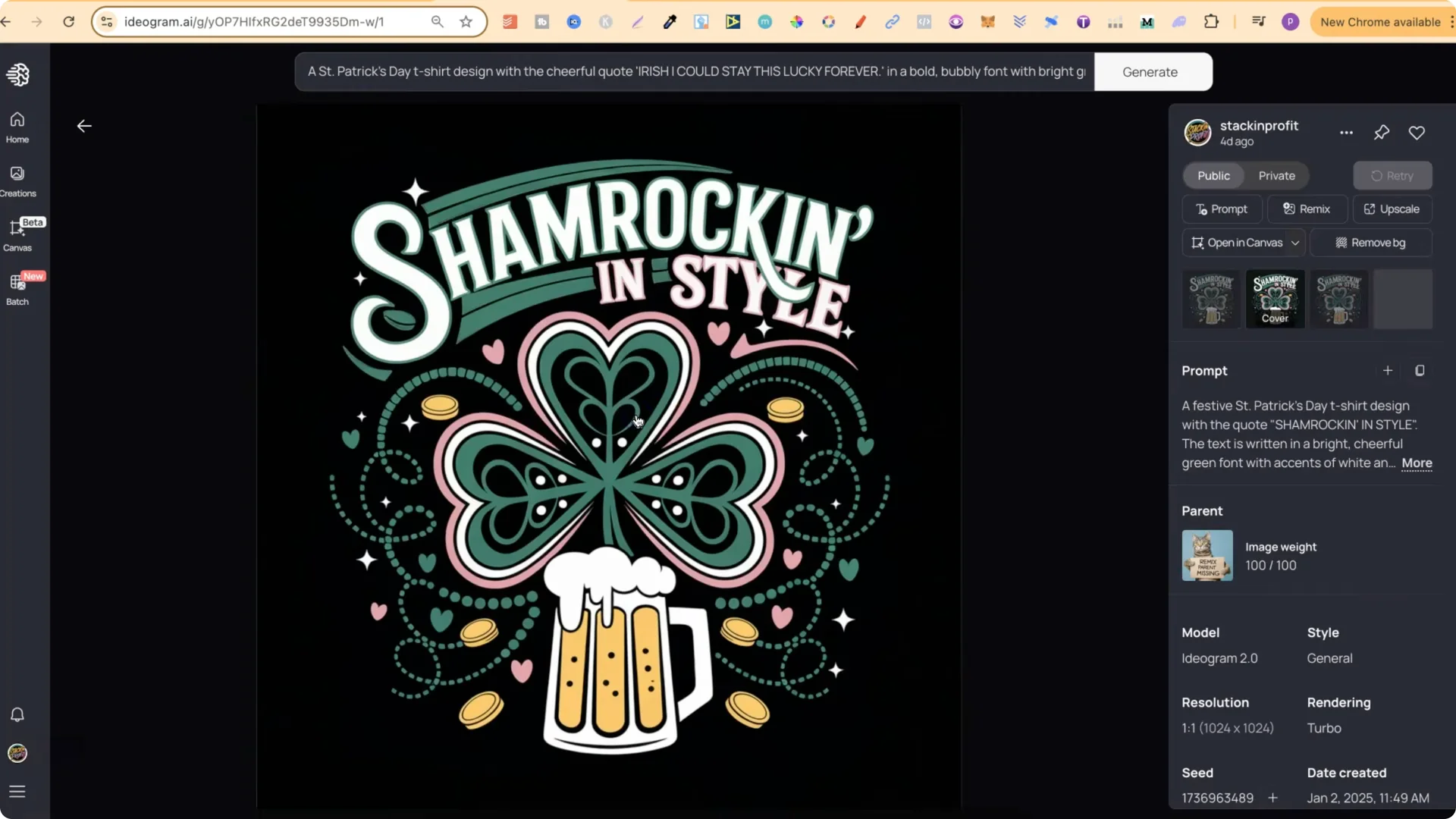Open the notifications bell
Screen dimensions: 1456x819
(17, 714)
